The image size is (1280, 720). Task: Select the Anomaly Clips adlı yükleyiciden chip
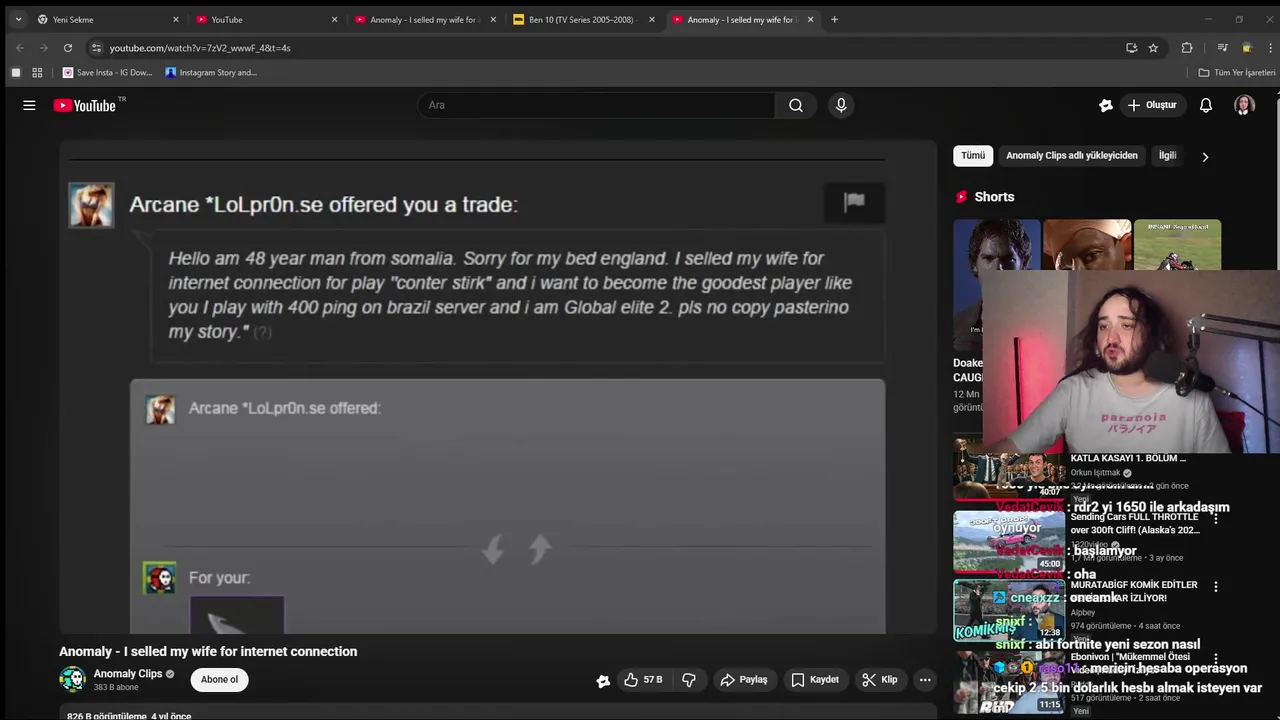click(1072, 156)
